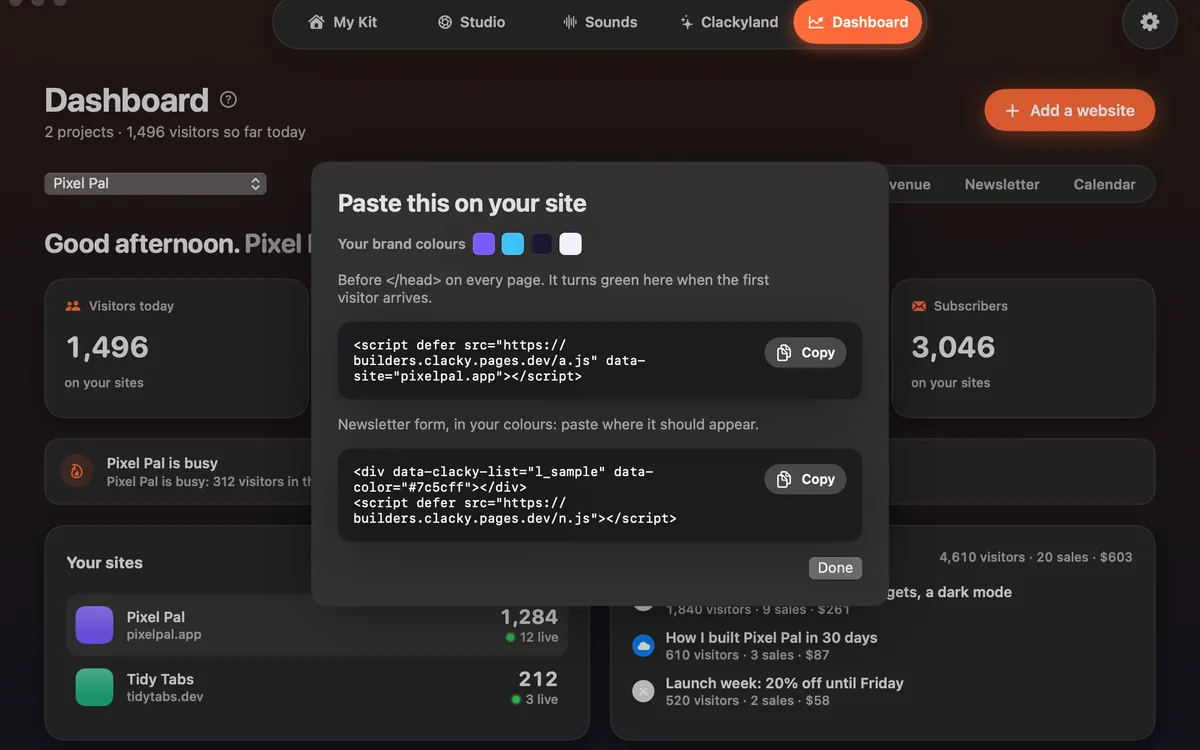Switch to the Newsletter section tab
This screenshot has height=750, width=1200.
(x=1002, y=184)
